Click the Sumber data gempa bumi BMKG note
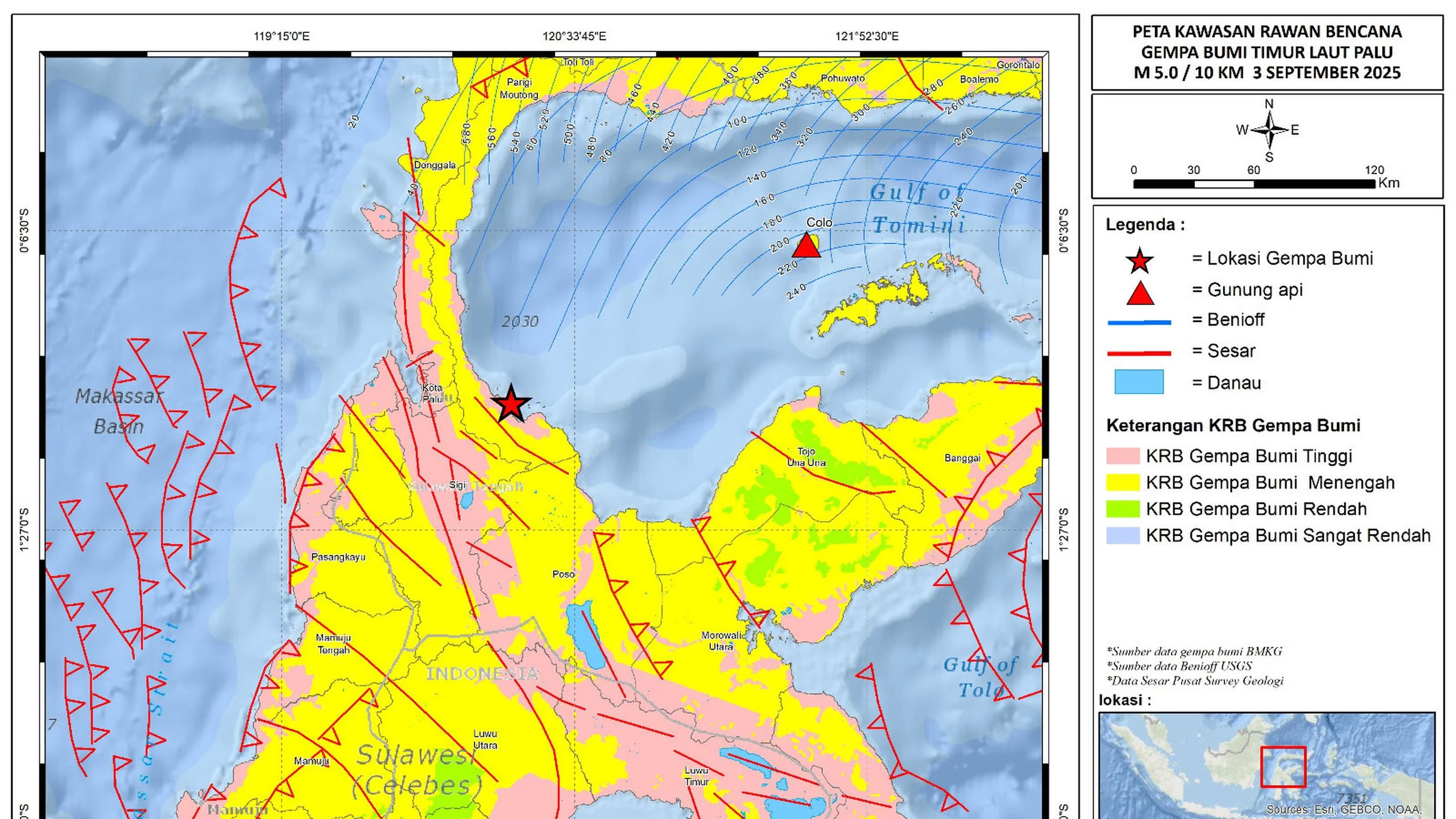The image size is (1456, 819). (x=1194, y=651)
